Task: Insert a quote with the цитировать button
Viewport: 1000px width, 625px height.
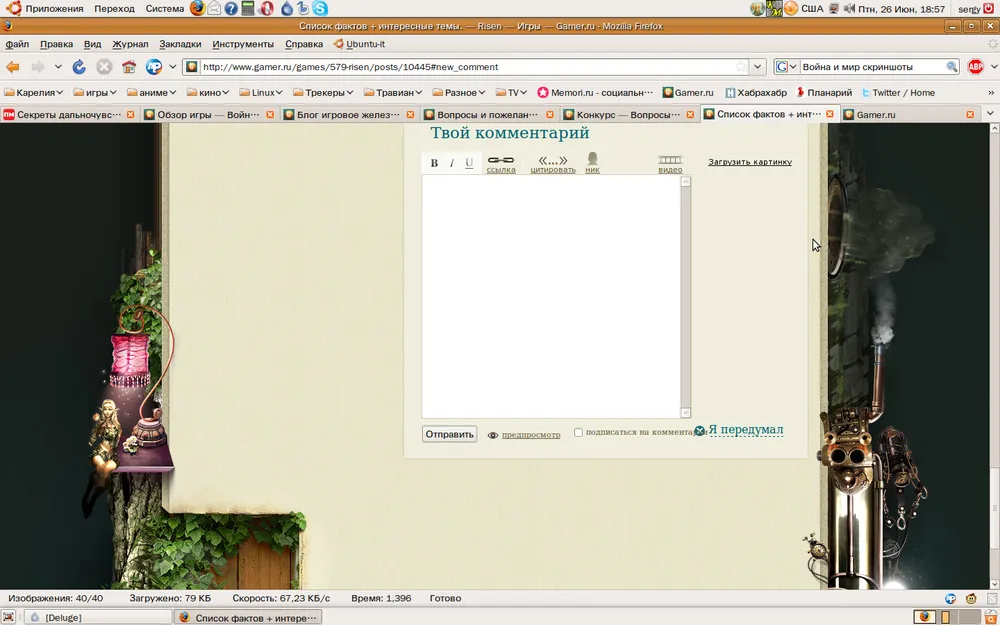Action: tap(553, 163)
